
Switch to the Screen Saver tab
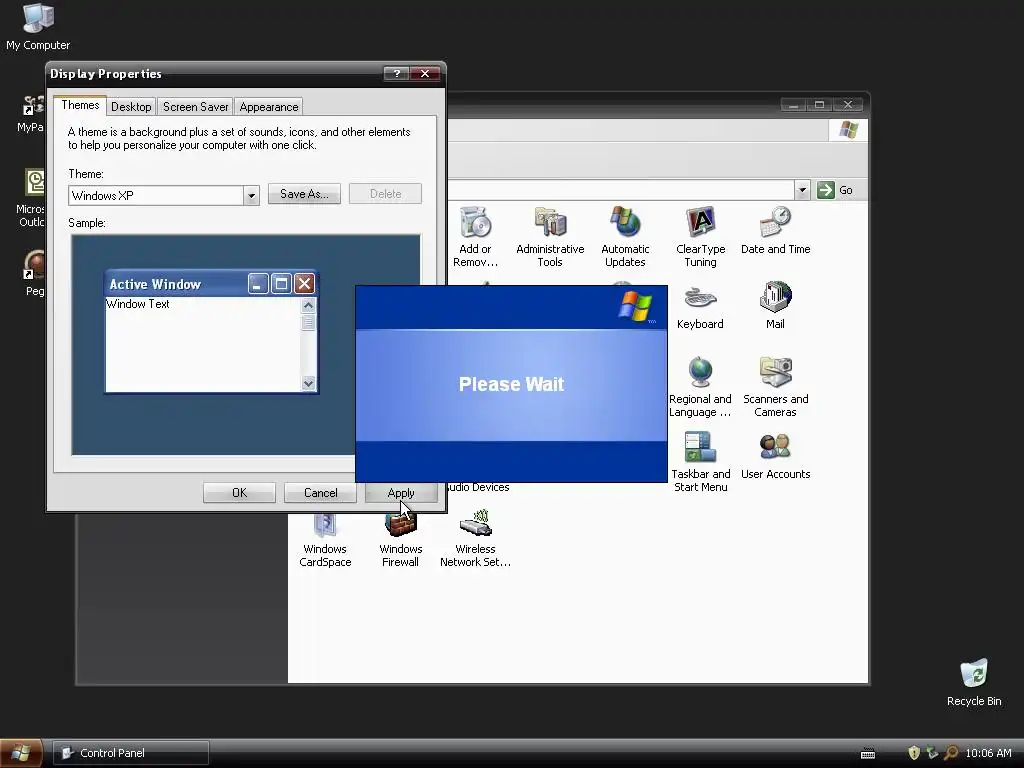(195, 106)
